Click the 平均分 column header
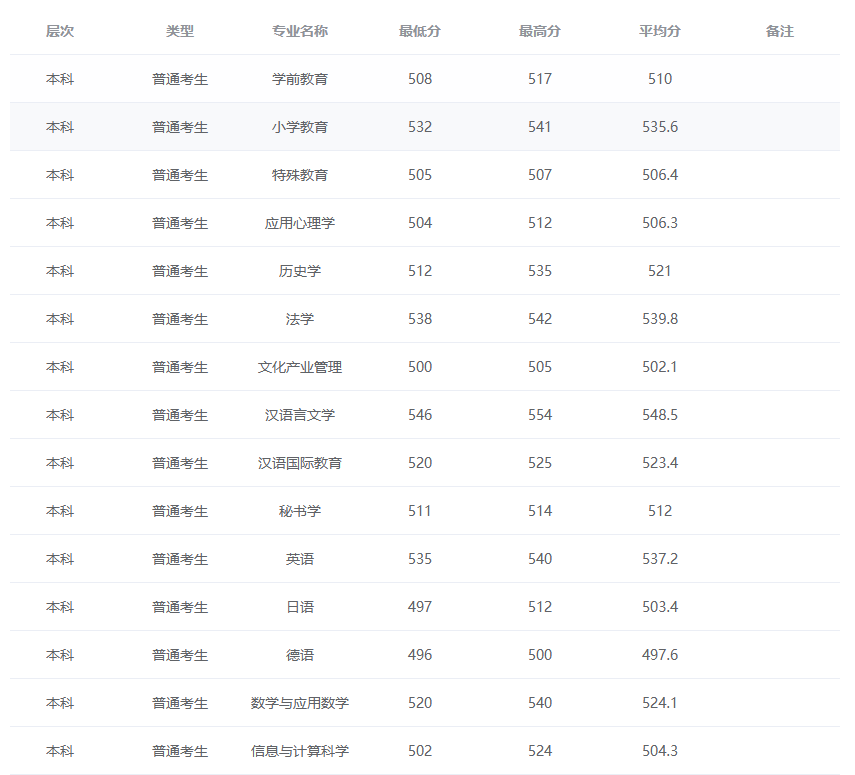The height and width of the screenshot is (775, 855). pyautogui.click(x=660, y=31)
